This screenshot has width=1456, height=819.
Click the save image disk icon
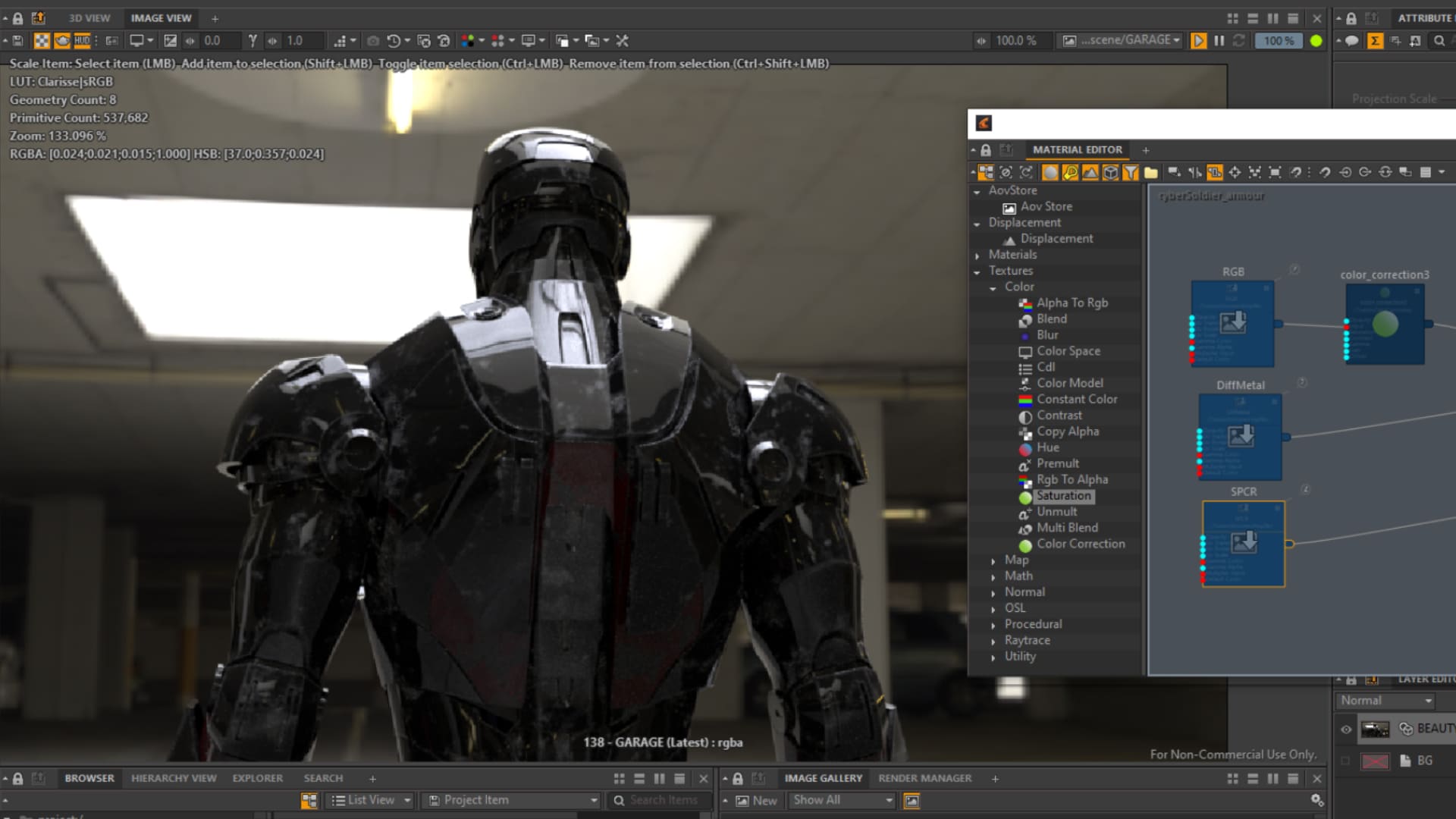click(x=18, y=41)
